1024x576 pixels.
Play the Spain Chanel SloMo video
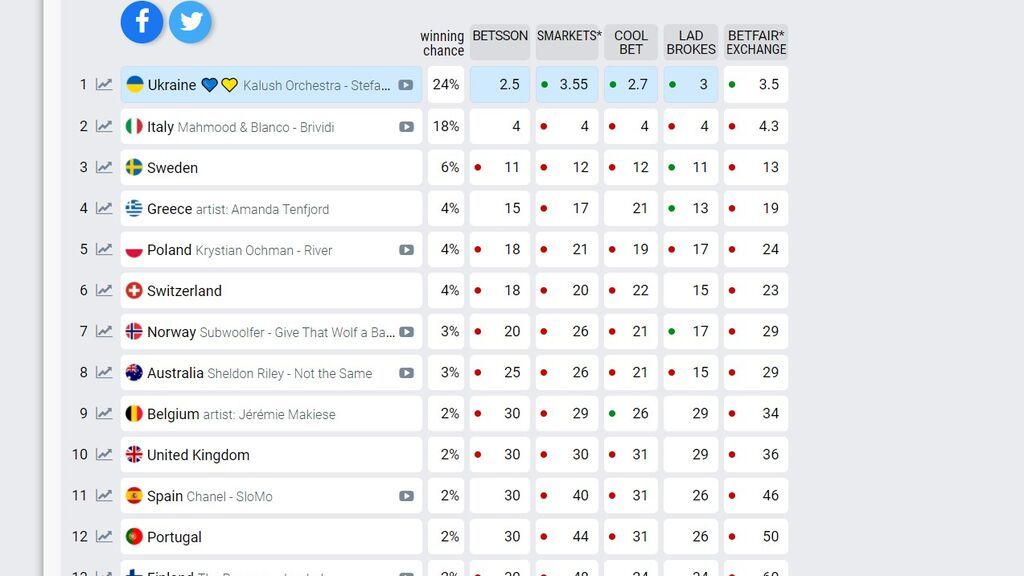coord(406,496)
